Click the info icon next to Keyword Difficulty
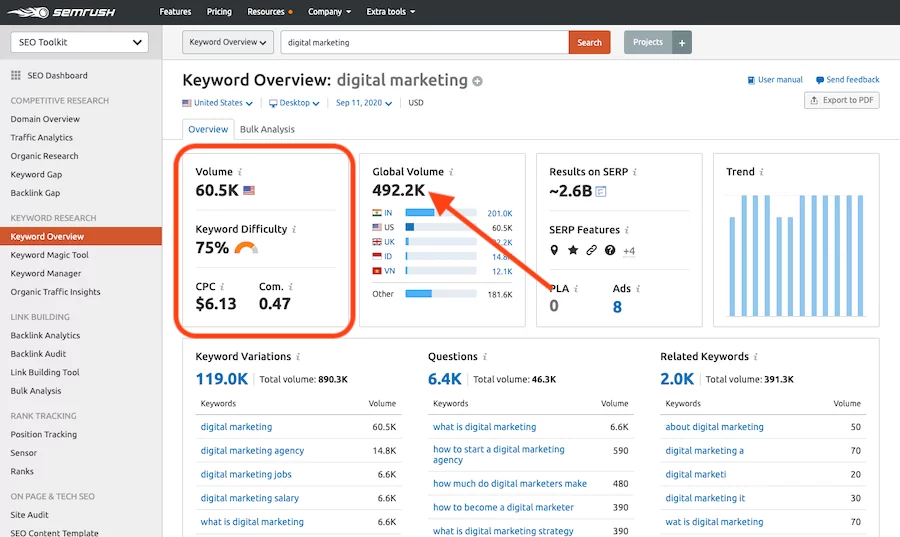The height and width of the screenshot is (537, 900). pyautogui.click(x=294, y=229)
